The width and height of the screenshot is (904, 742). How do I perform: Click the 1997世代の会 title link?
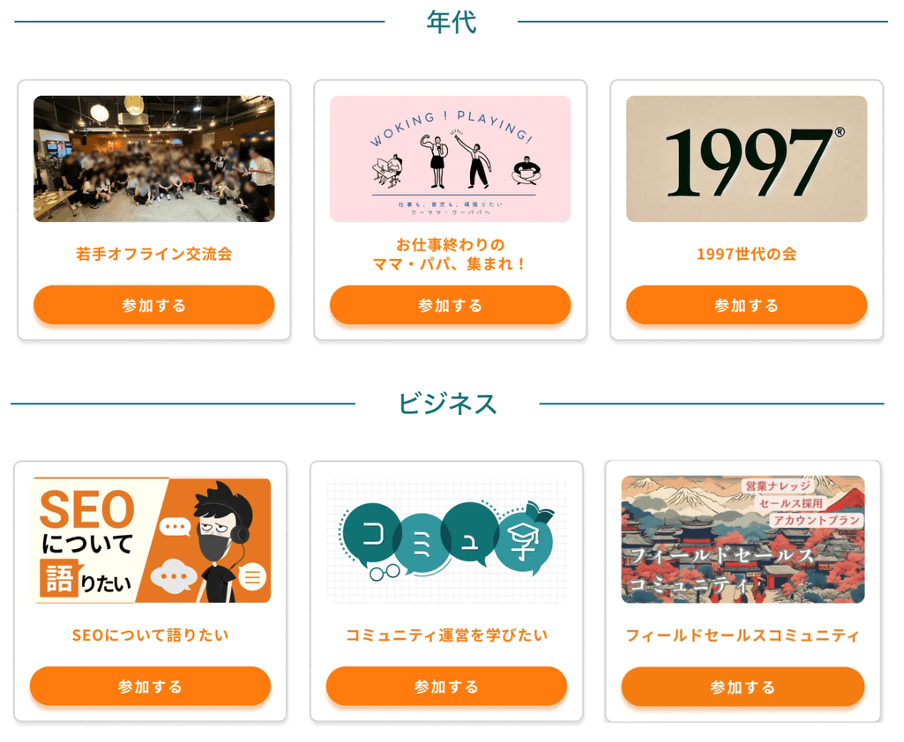747,254
